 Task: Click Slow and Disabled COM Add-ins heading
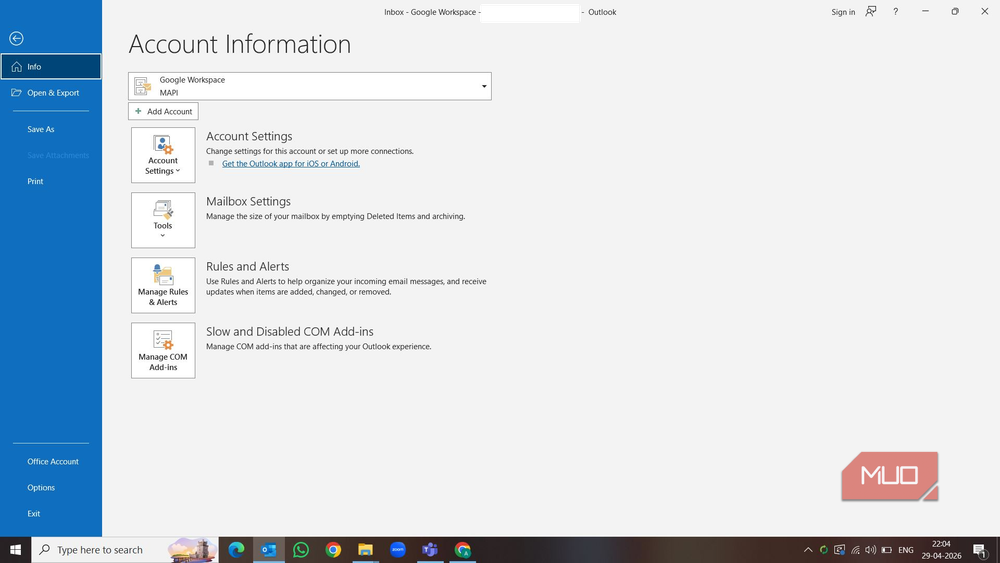pyautogui.click(x=290, y=332)
